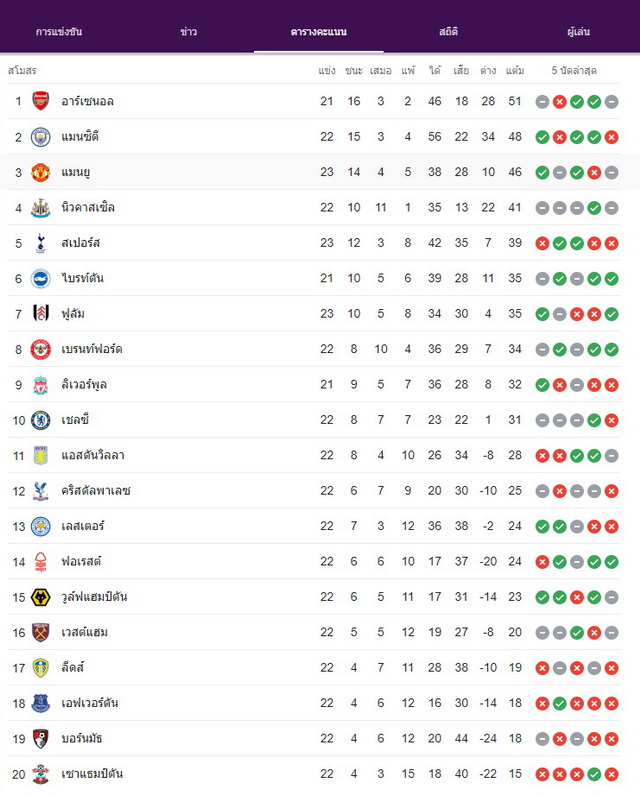Click Arsenal's most recent result indicator

coord(612,102)
